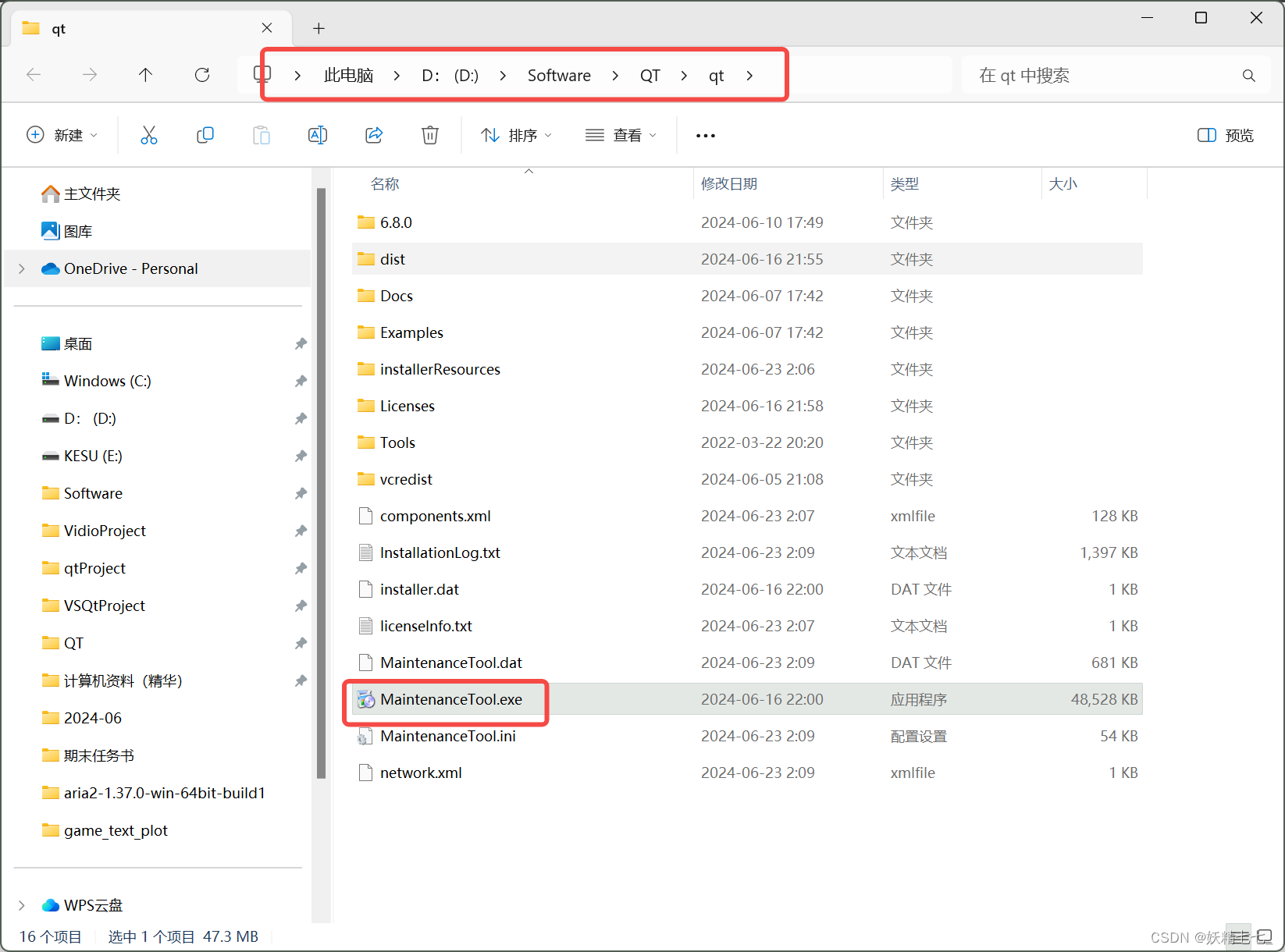
Task: Expand chevron after QT in address bar
Action: coord(684,76)
